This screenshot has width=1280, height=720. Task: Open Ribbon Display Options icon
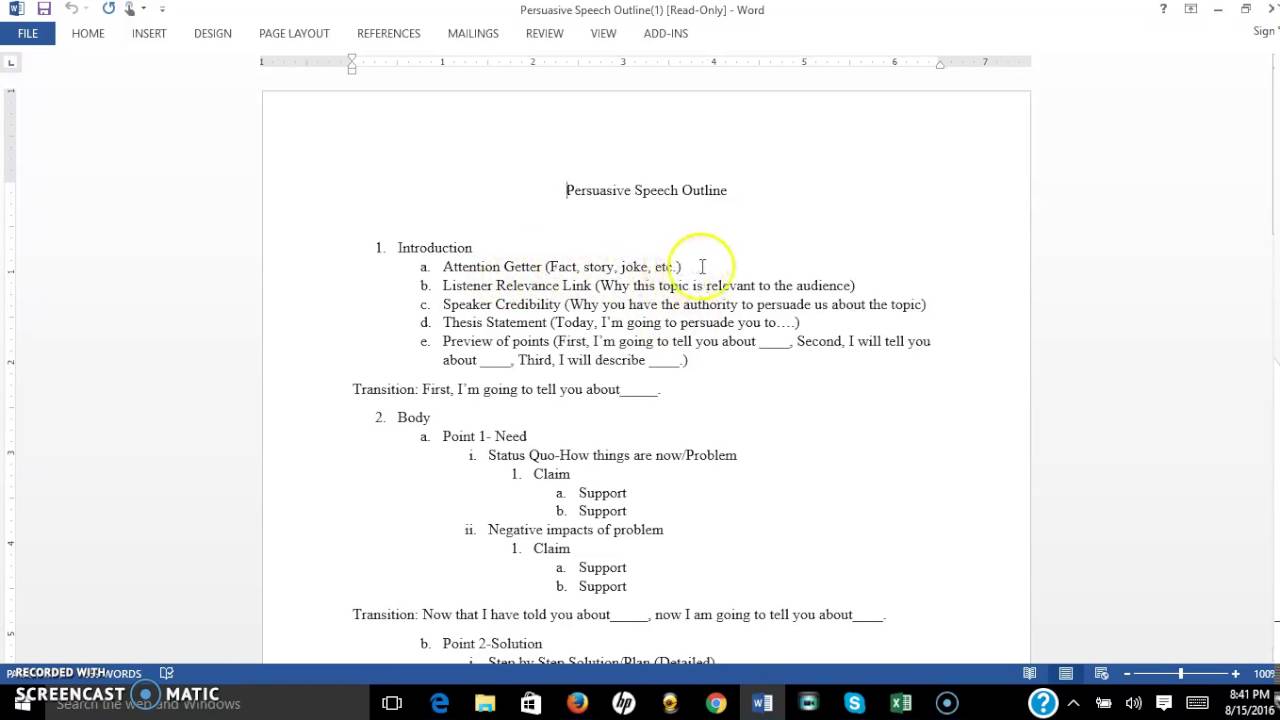[1191, 9]
